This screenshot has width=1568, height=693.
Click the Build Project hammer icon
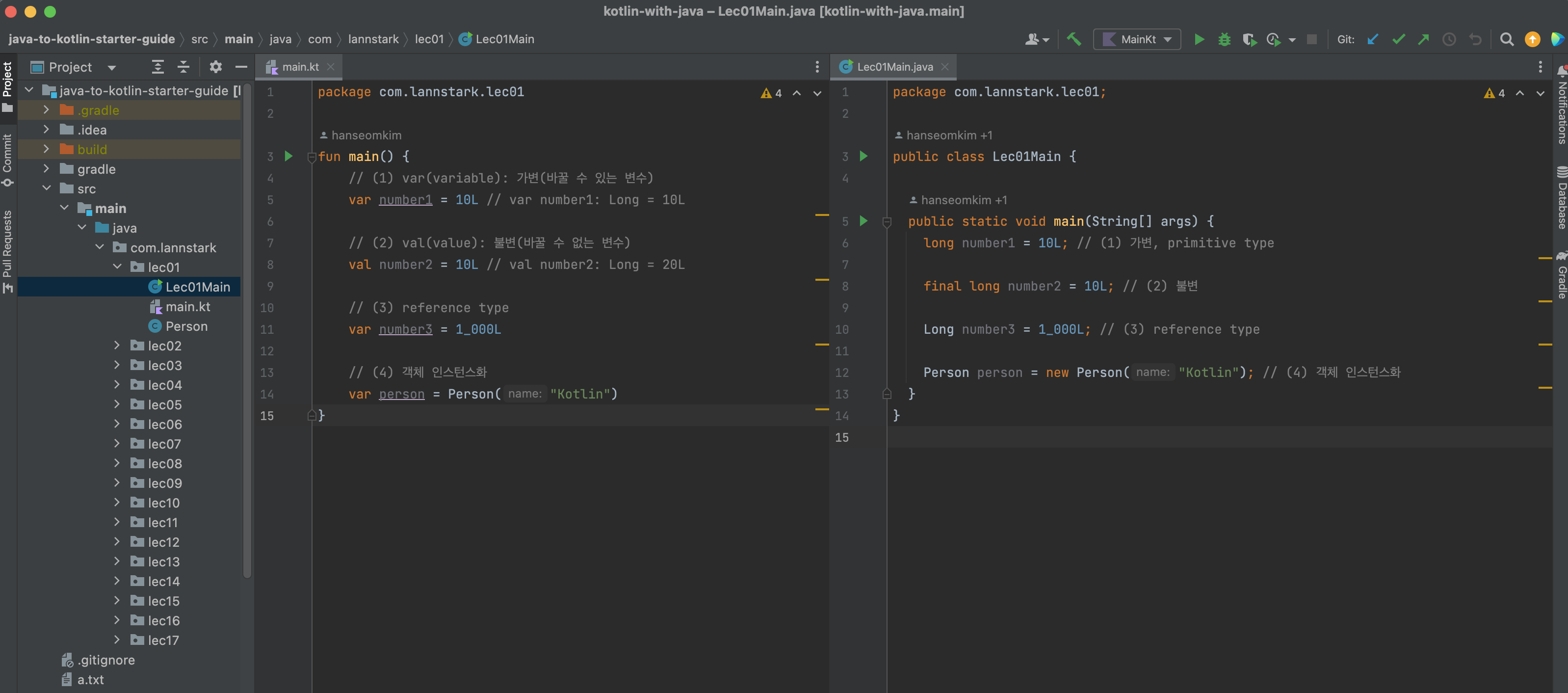tap(1074, 39)
